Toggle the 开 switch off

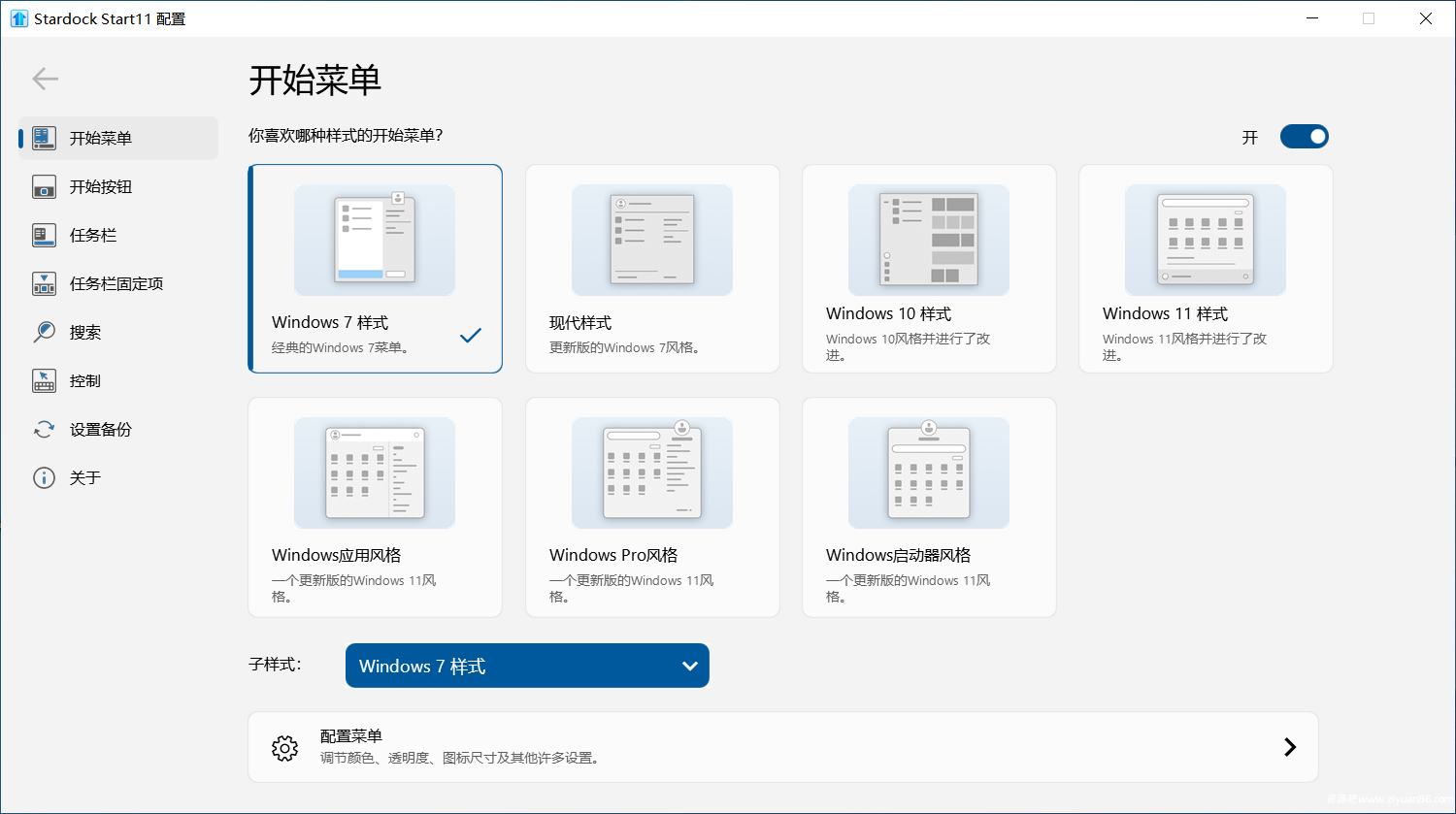click(1303, 137)
